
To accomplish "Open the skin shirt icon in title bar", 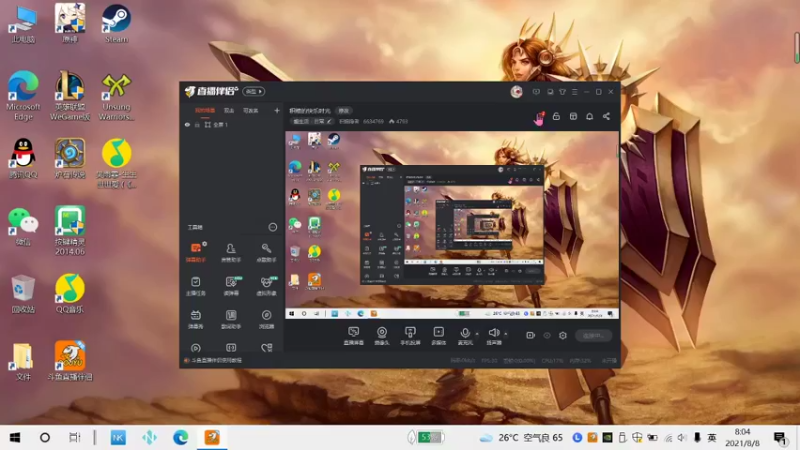I will [x=562, y=92].
